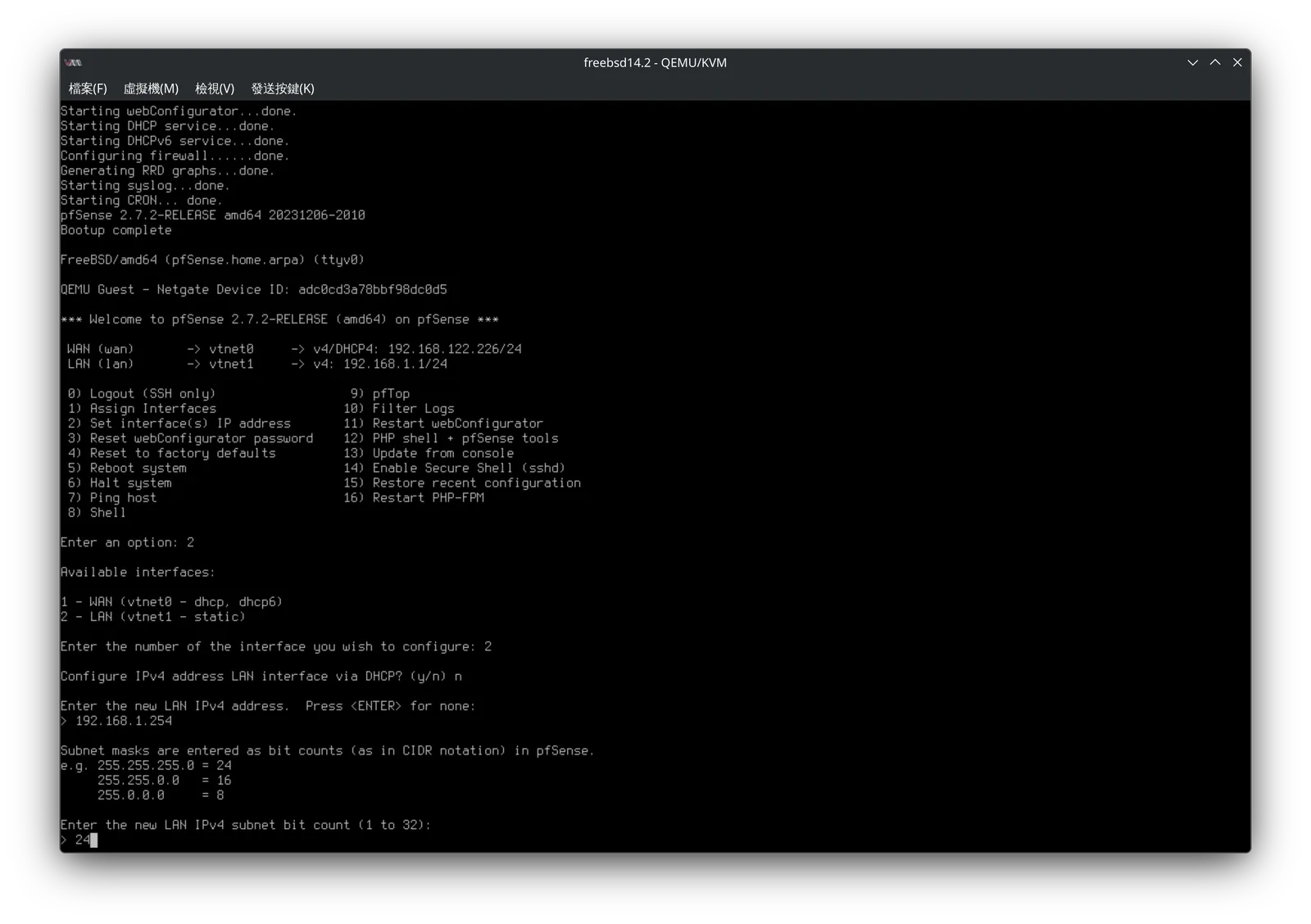Click '16) Restart PHP-FPM' line

point(414,497)
